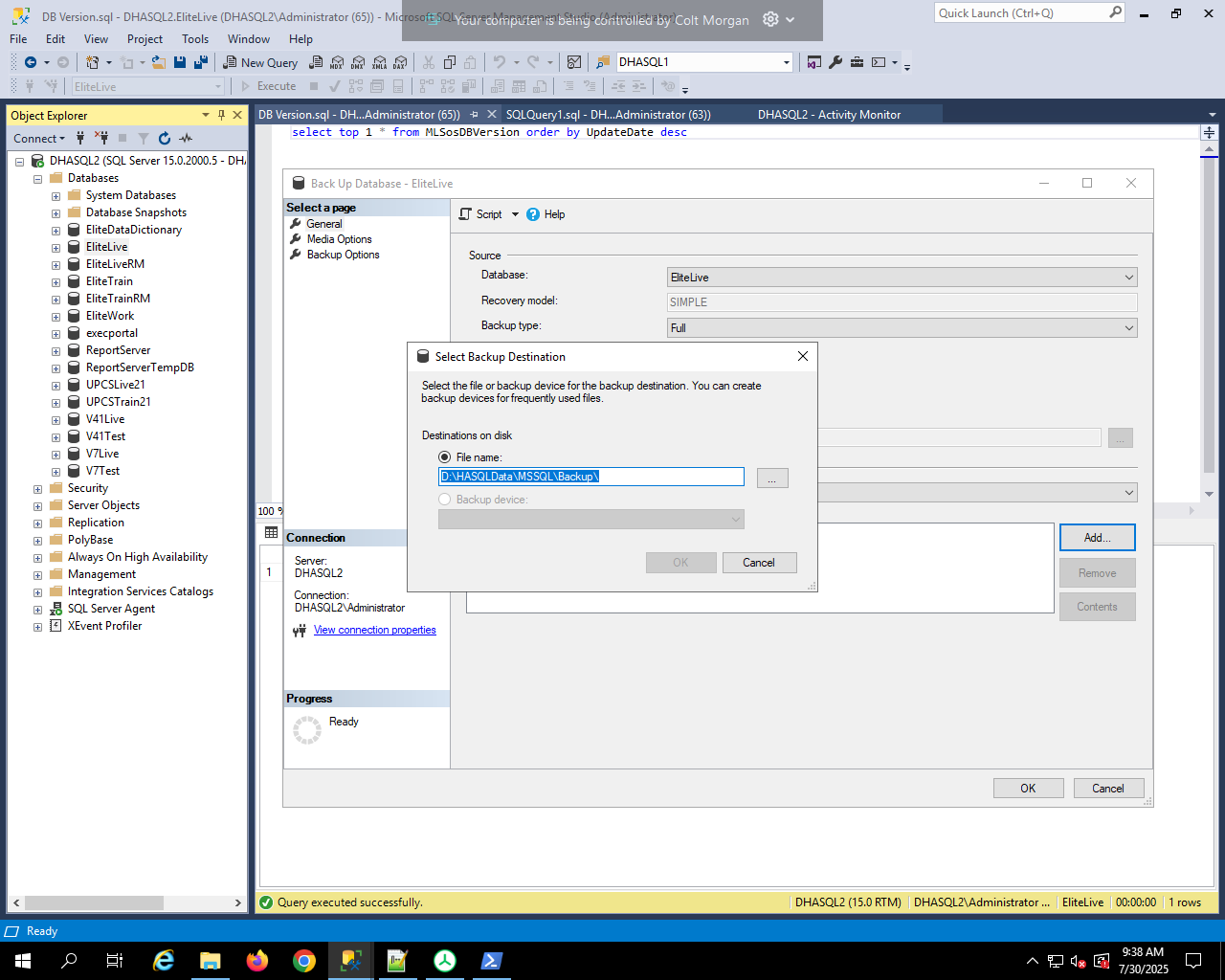Screen dimensions: 1225x980
Task: Open the DHASQL1 combo box in the toolbar
Action: 704,62
